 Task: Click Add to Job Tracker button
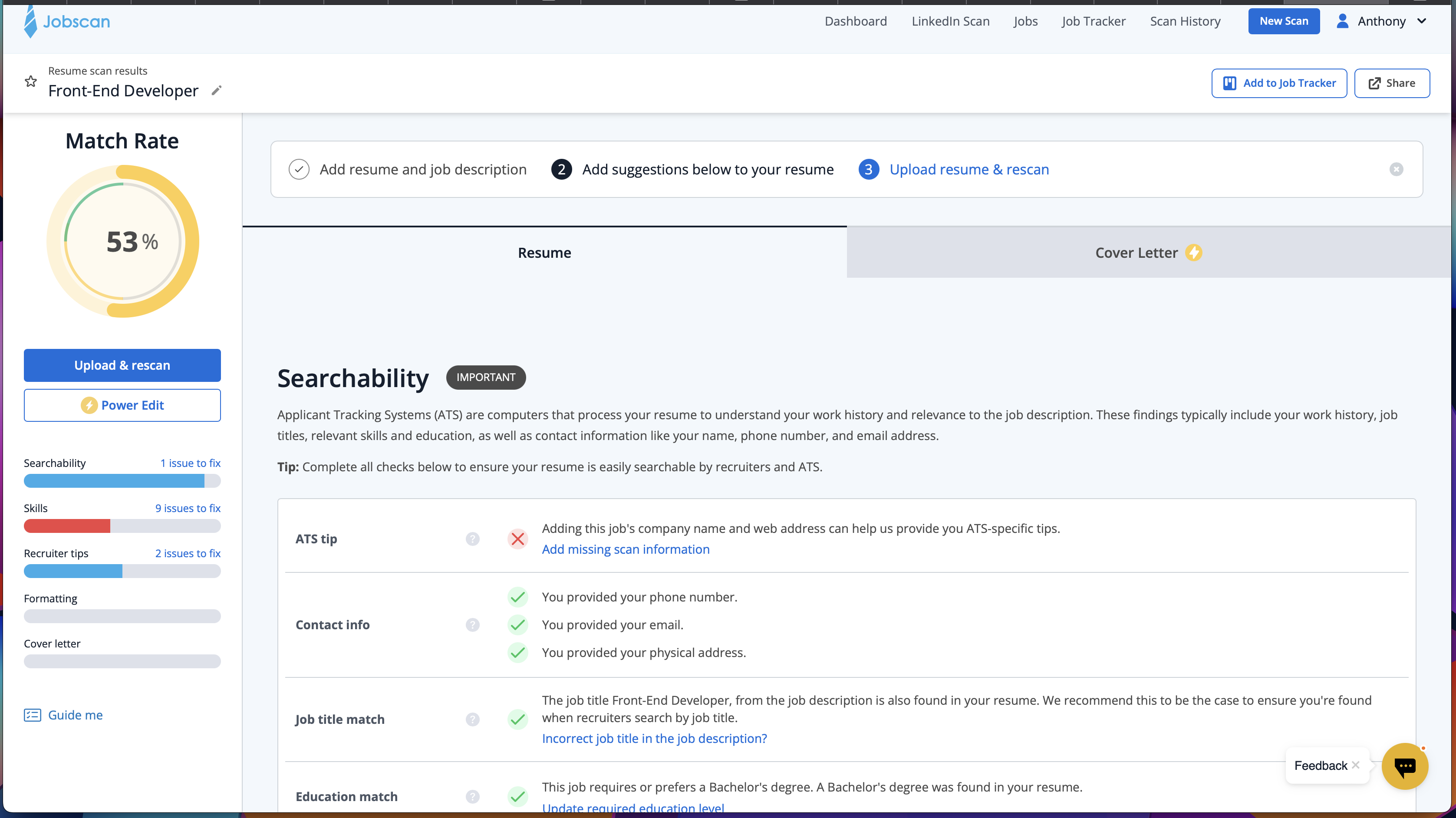click(1279, 83)
